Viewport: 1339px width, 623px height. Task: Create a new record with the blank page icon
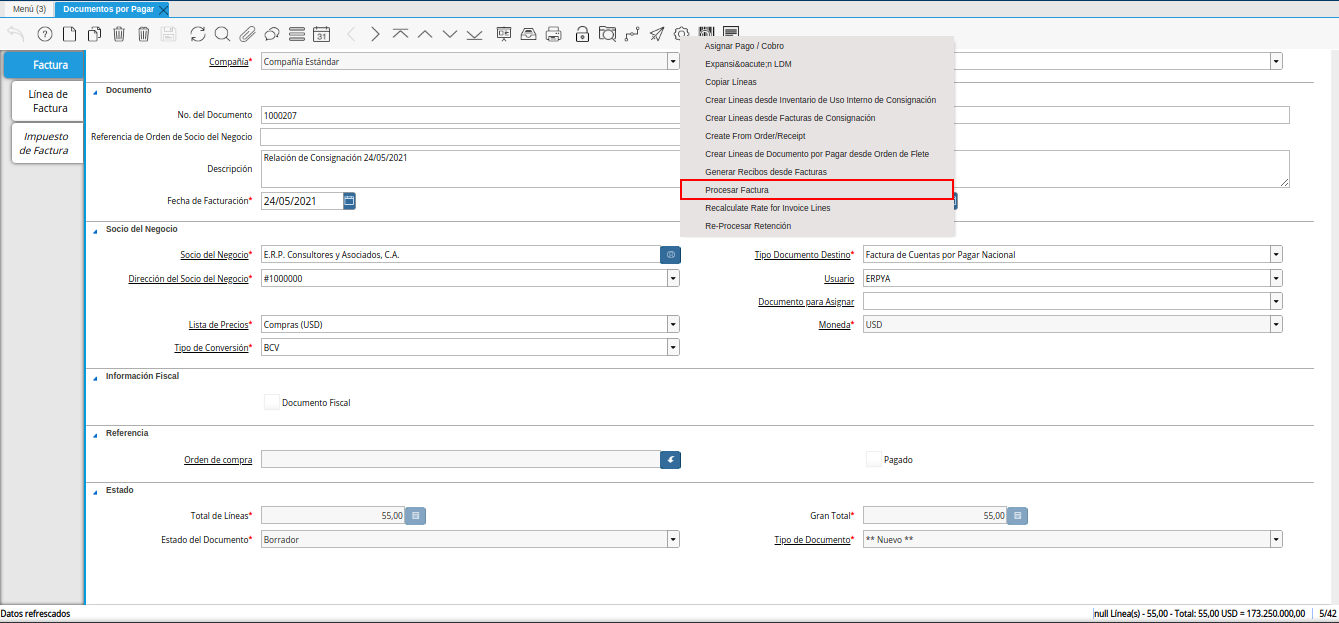(x=69, y=34)
